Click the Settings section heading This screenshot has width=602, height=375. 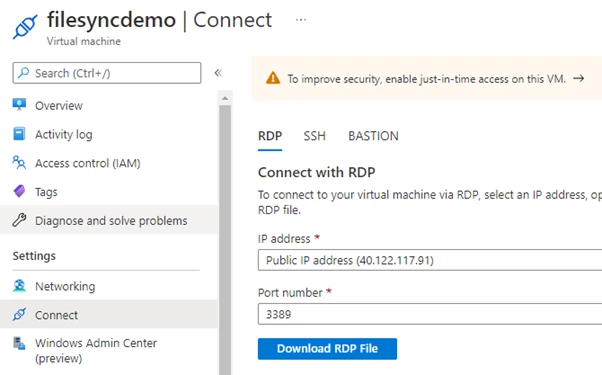pos(34,256)
